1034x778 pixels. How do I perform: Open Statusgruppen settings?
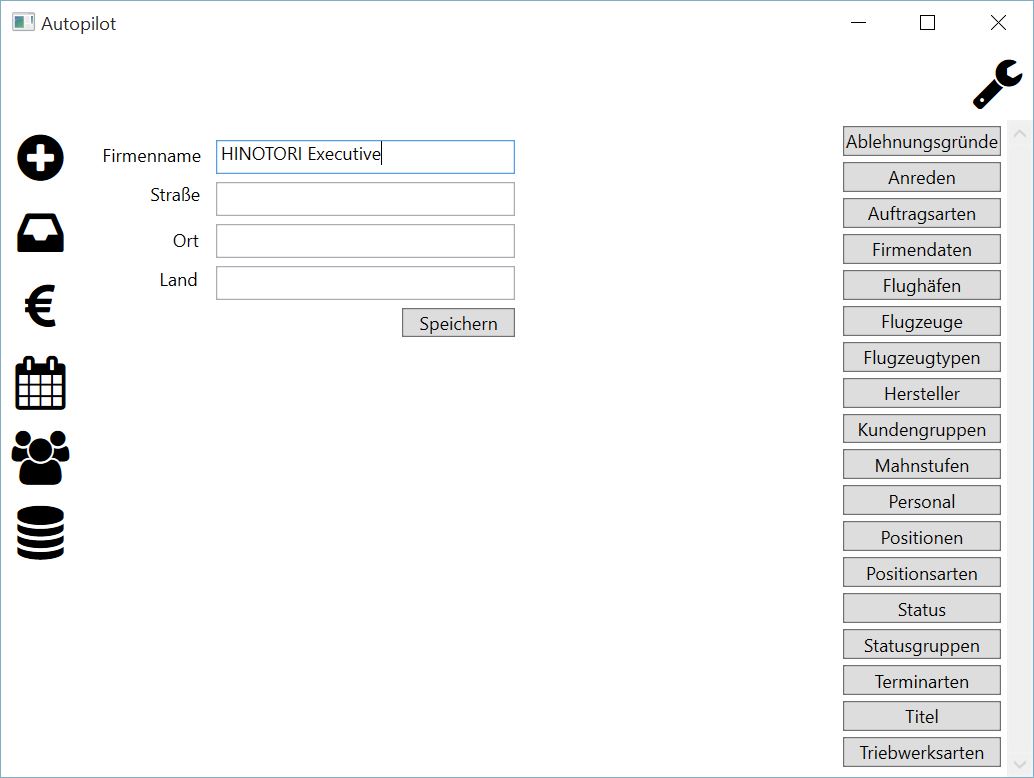922,645
